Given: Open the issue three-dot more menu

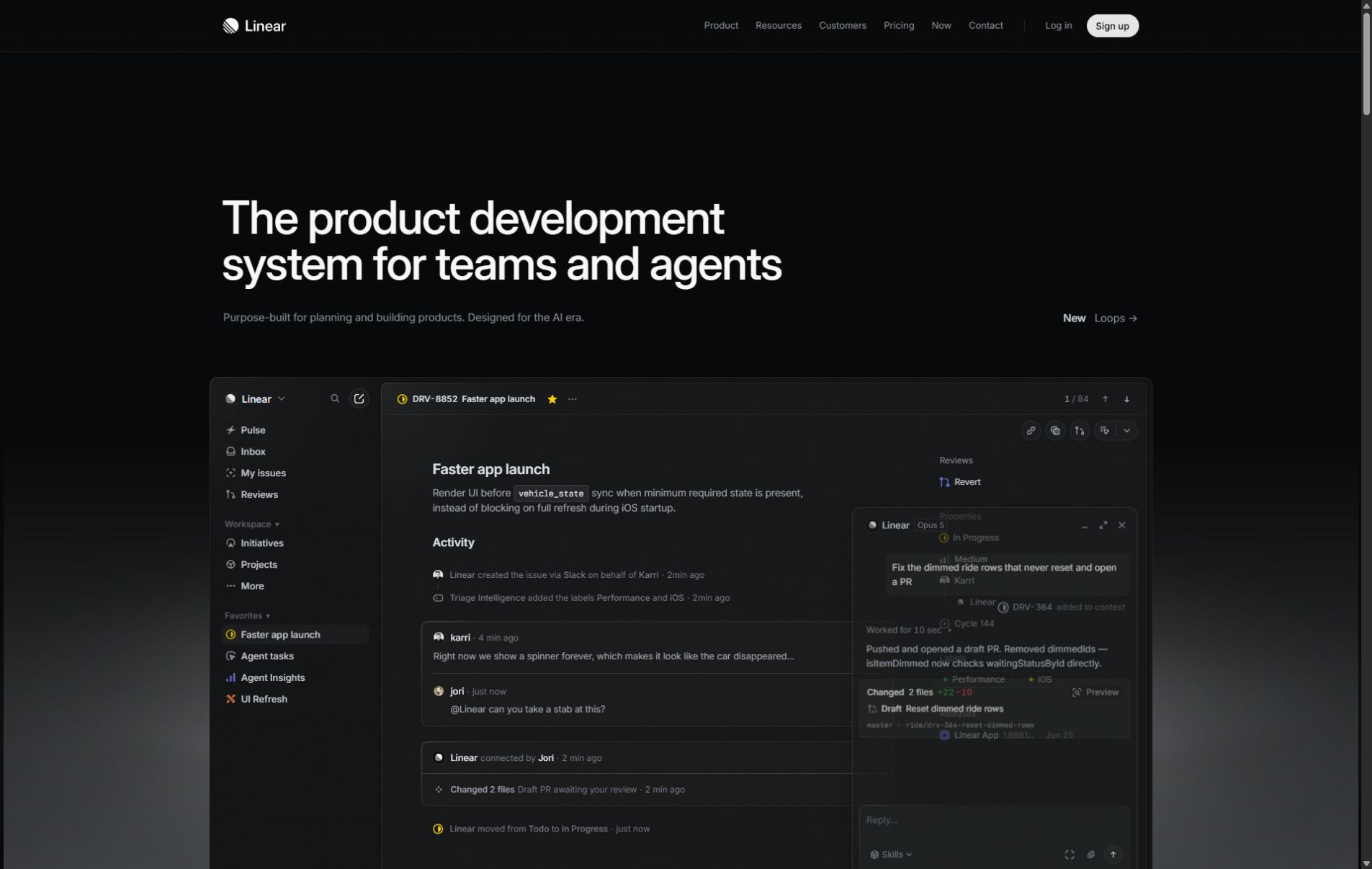Looking at the screenshot, I should click(x=573, y=399).
